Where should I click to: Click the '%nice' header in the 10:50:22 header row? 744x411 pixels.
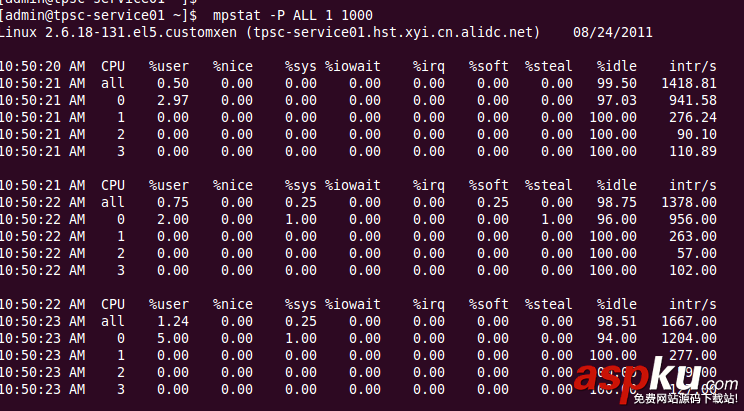tap(232, 305)
